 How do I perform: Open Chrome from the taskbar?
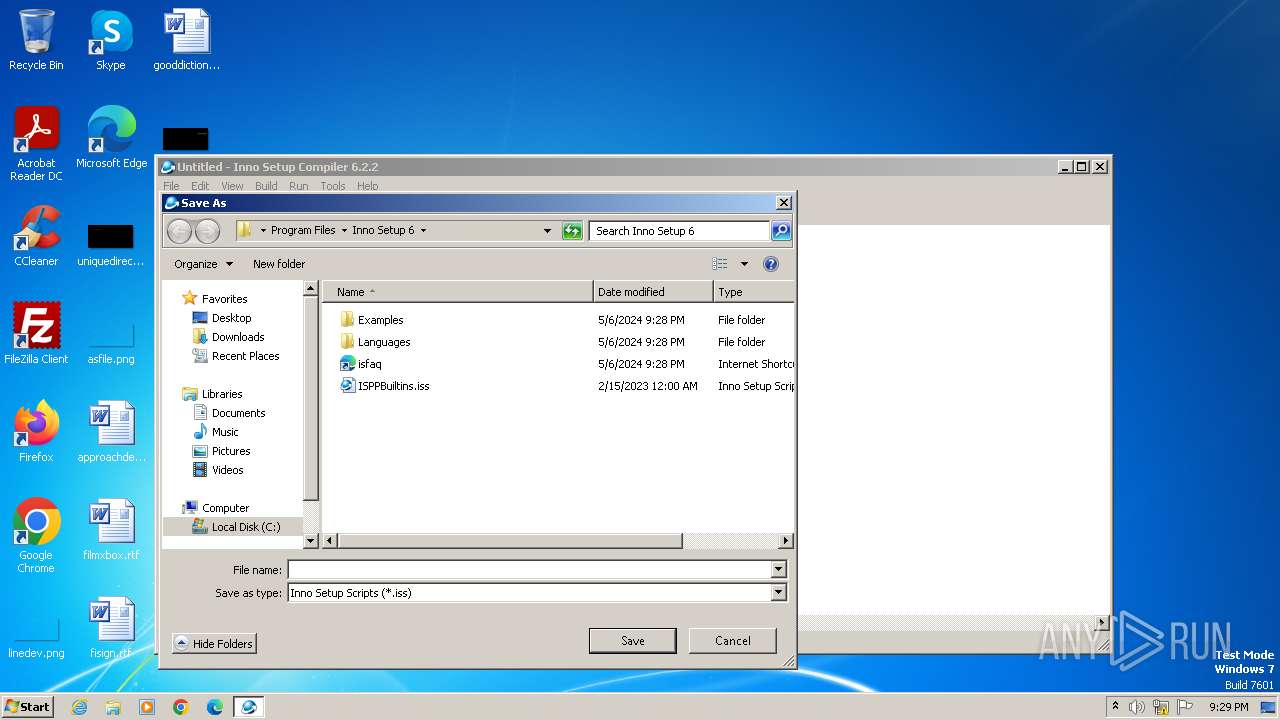181,707
